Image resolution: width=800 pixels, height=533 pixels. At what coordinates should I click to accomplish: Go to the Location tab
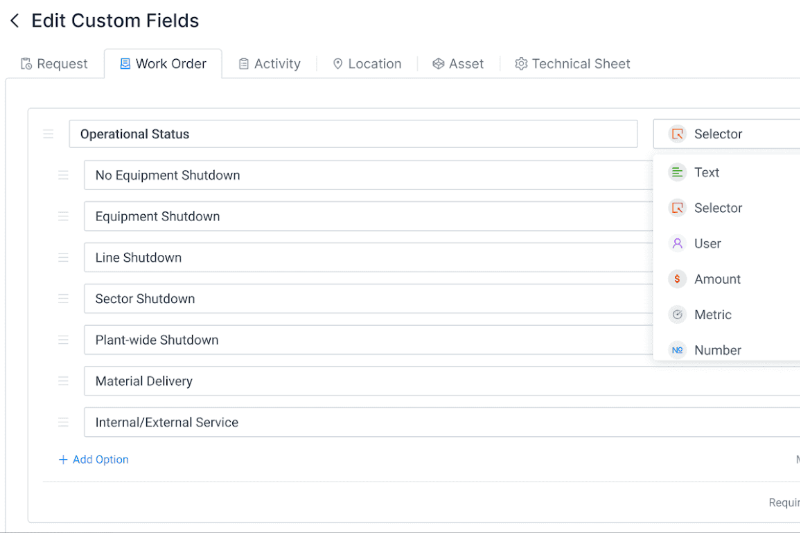[x=366, y=64]
